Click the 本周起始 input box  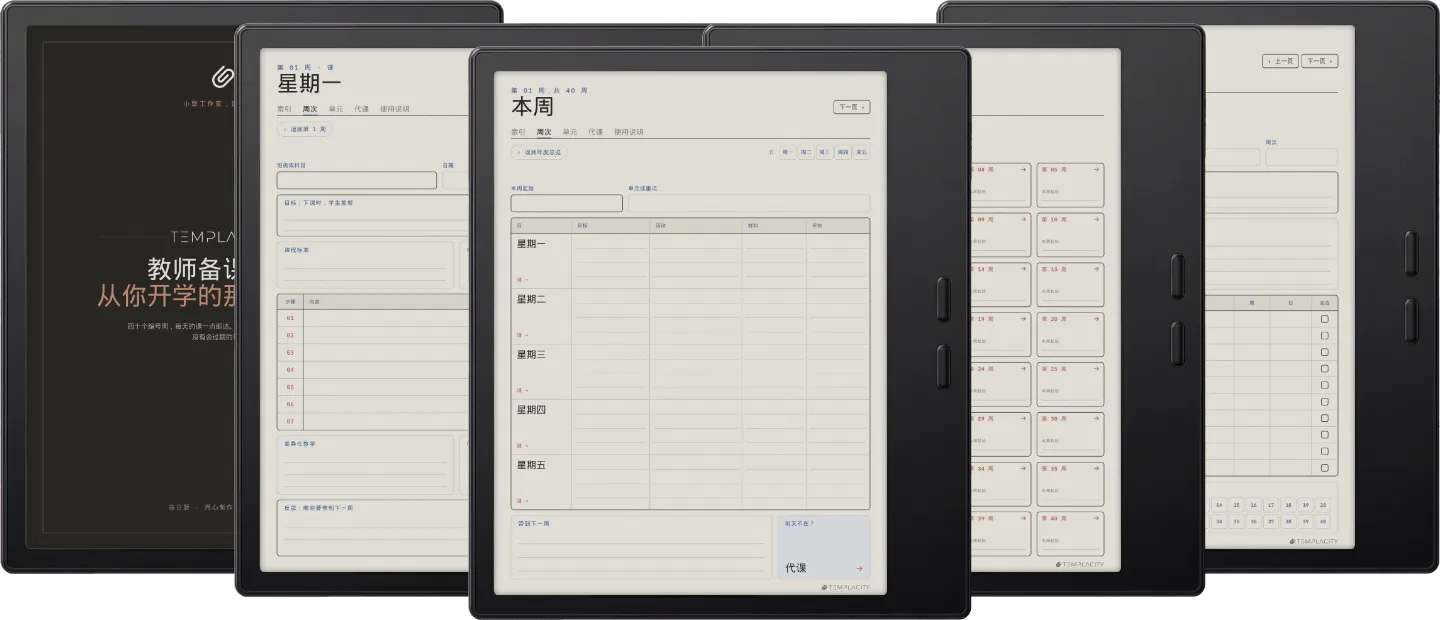point(566,203)
